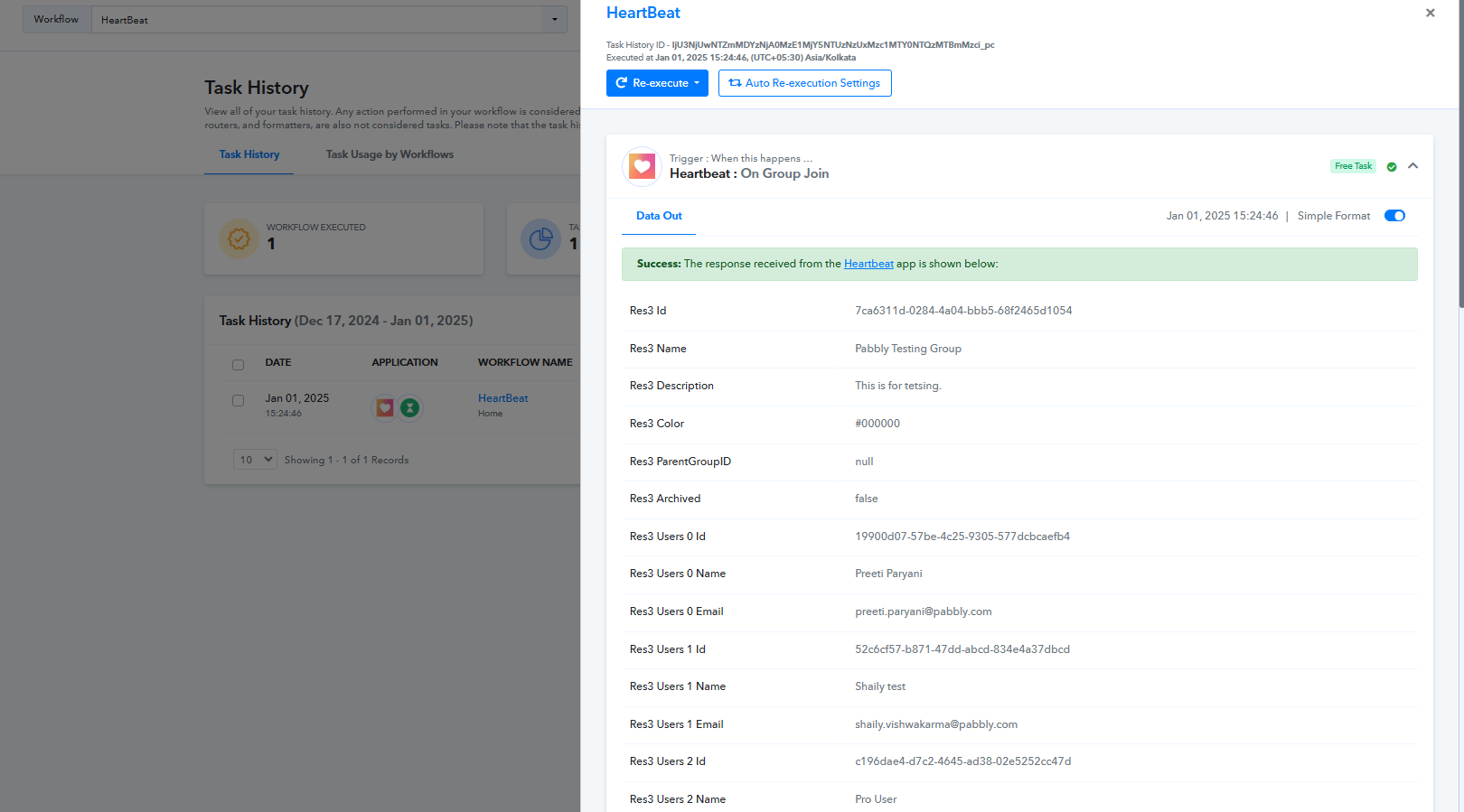Image resolution: width=1464 pixels, height=812 pixels.
Task: Open the HeartBeat workflow link in table
Action: pos(502,398)
